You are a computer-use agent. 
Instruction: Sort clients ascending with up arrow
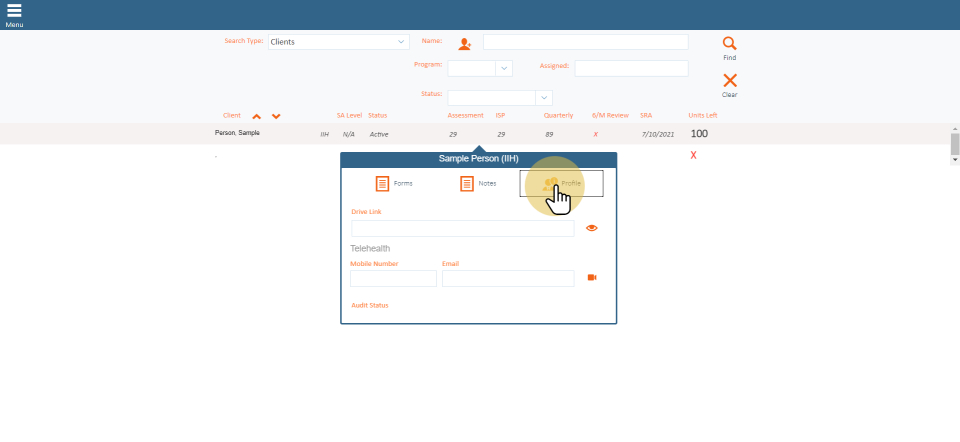pos(256,116)
